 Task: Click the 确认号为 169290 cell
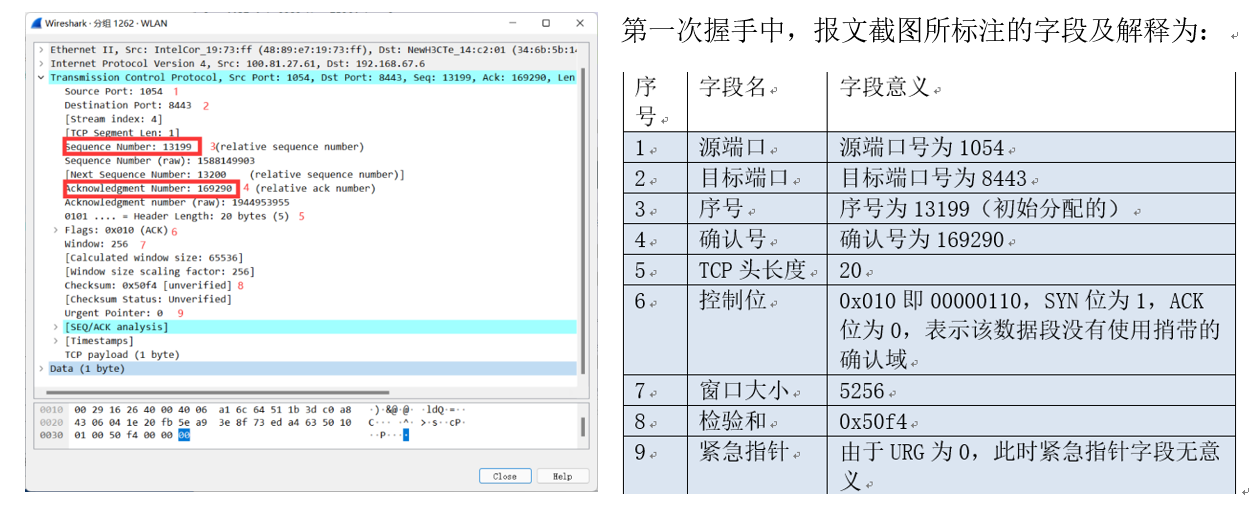(1031, 239)
